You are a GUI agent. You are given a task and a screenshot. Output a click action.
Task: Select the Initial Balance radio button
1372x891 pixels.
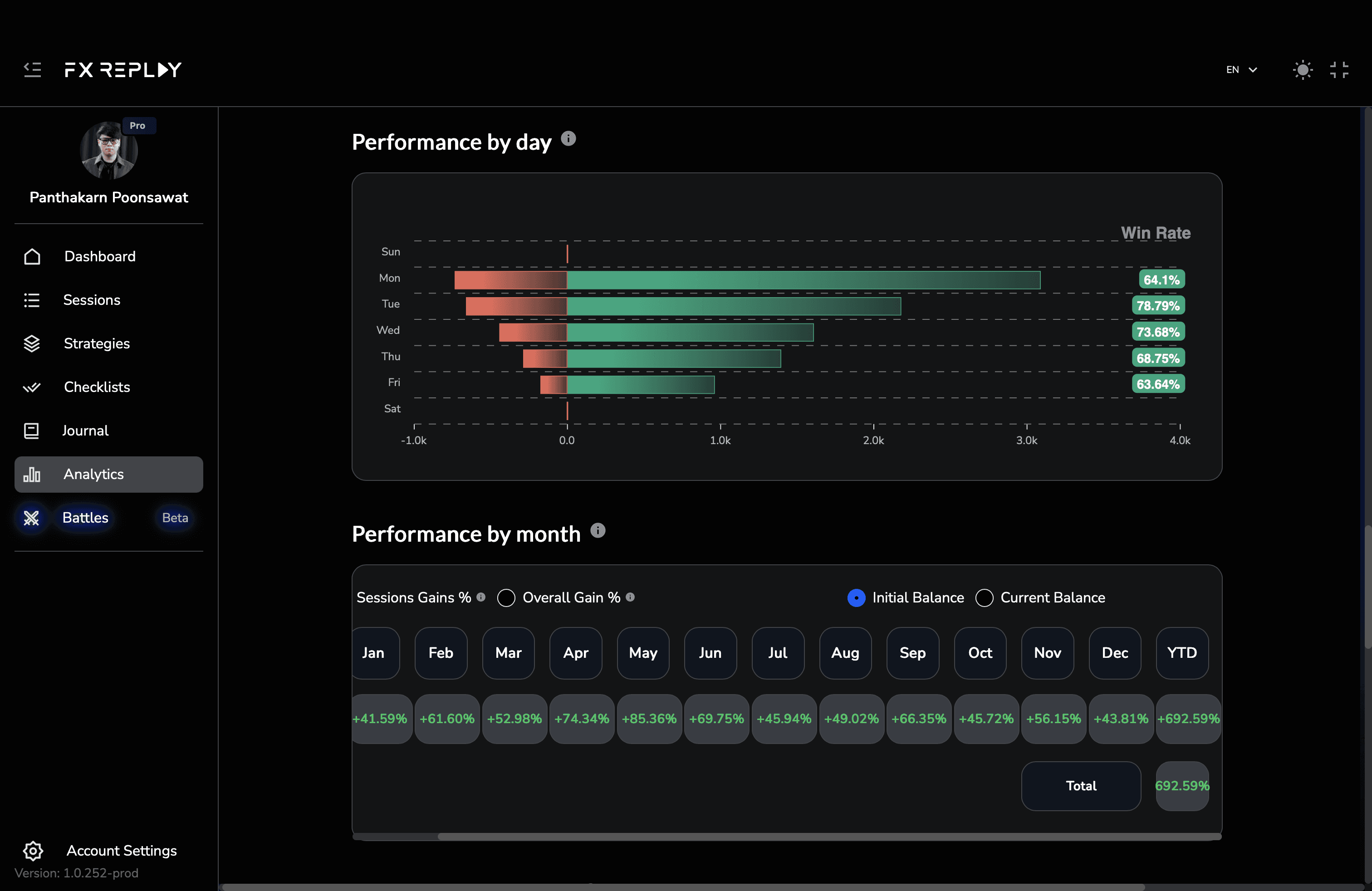(856, 597)
